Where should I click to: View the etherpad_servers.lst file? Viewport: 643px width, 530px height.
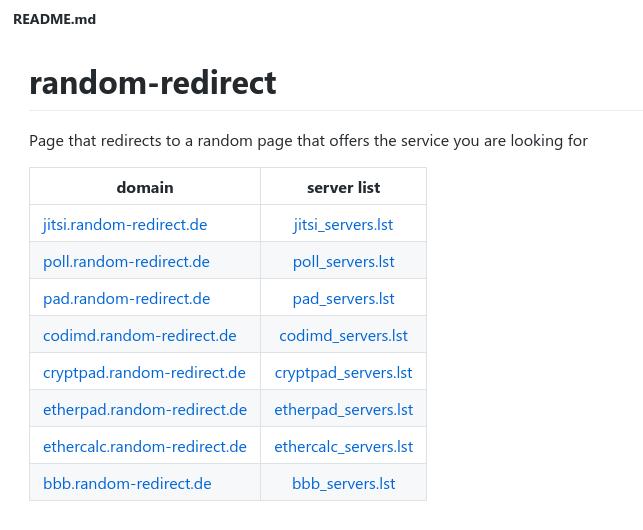click(x=344, y=409)
